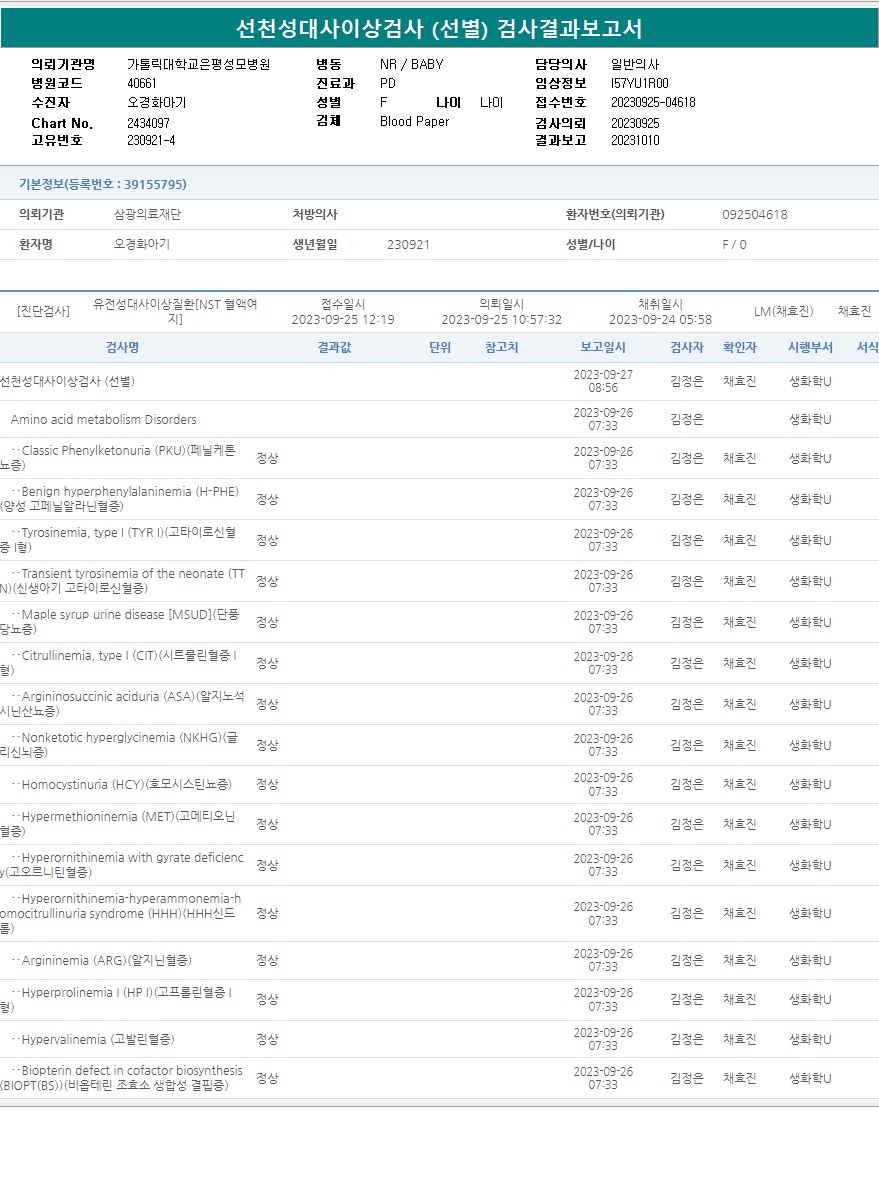Select the Classic Phenylketonuria (PKU) test row
The image size is (879, 1196).
[x=120, y=458]
